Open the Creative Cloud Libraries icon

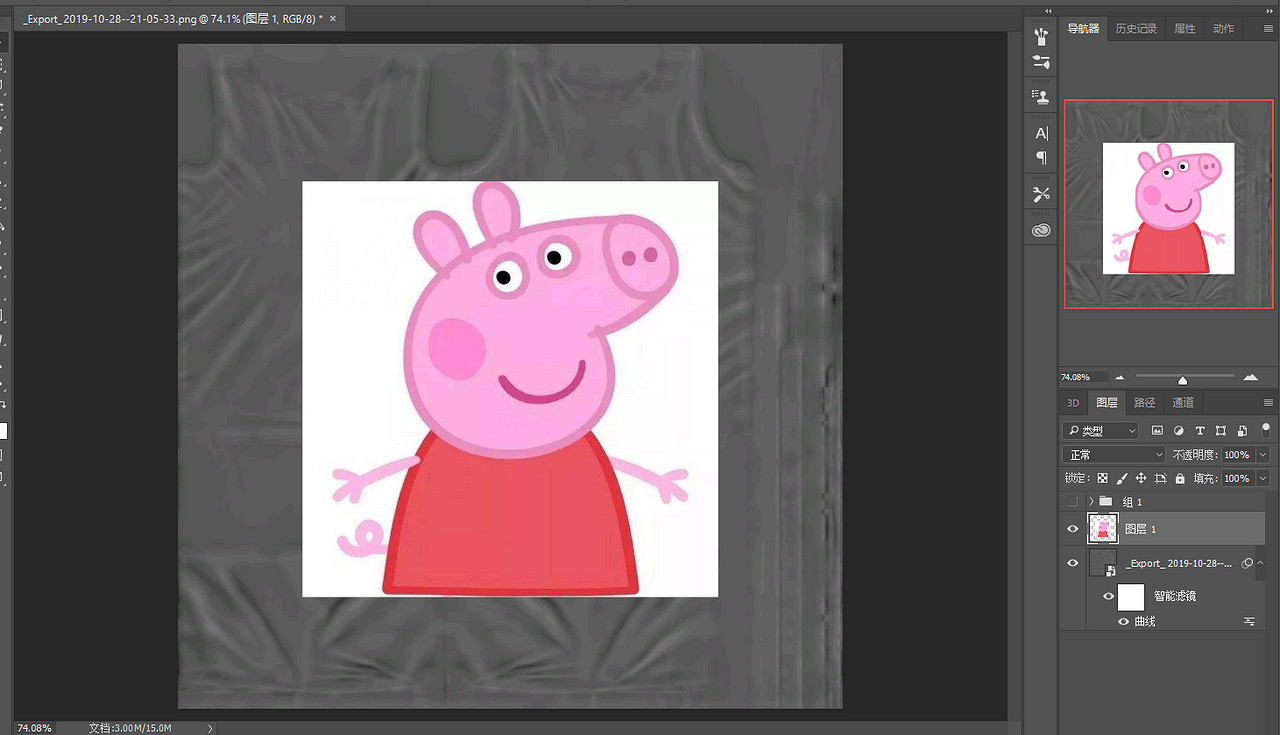(x=1041, y=230)
